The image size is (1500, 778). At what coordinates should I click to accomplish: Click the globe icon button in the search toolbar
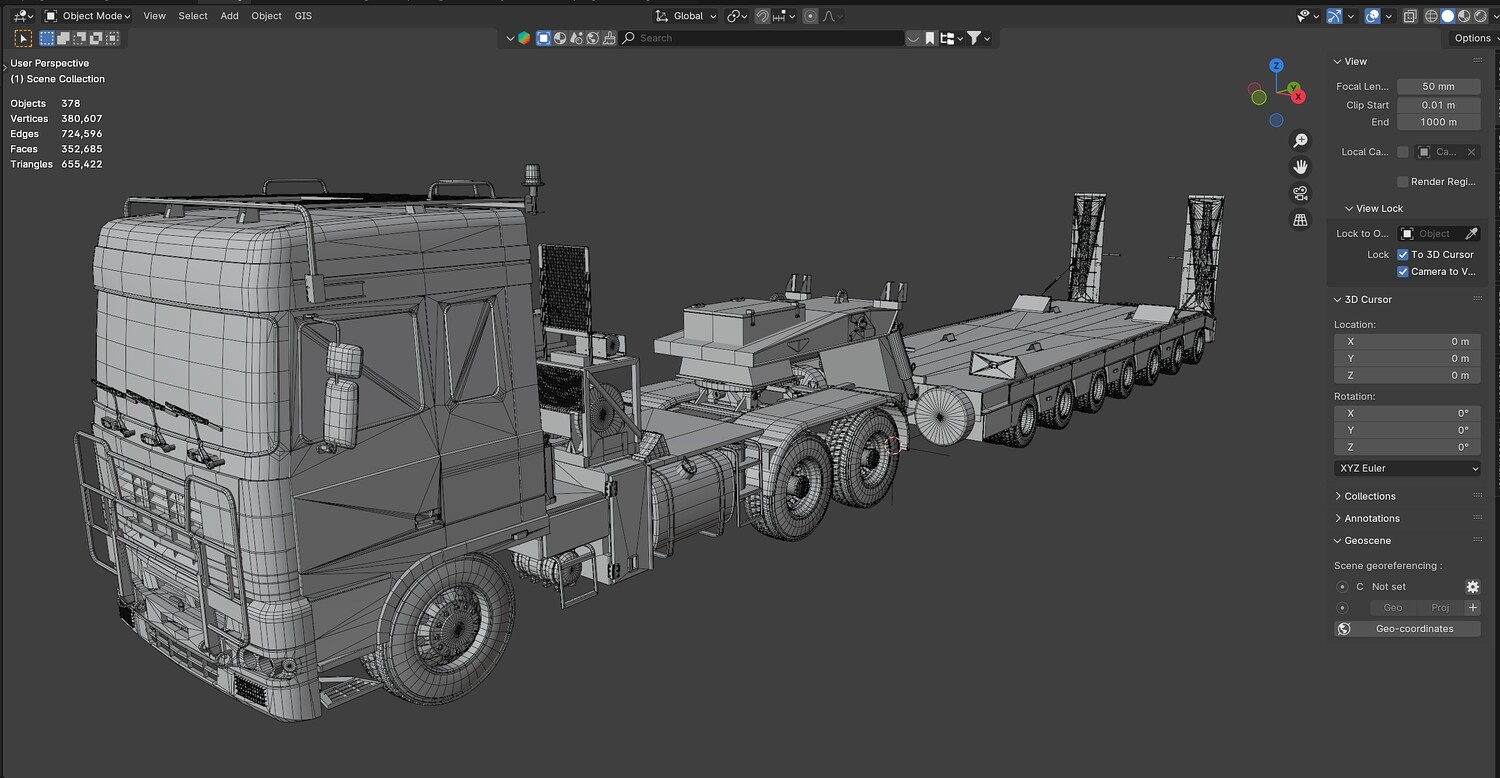593,38
